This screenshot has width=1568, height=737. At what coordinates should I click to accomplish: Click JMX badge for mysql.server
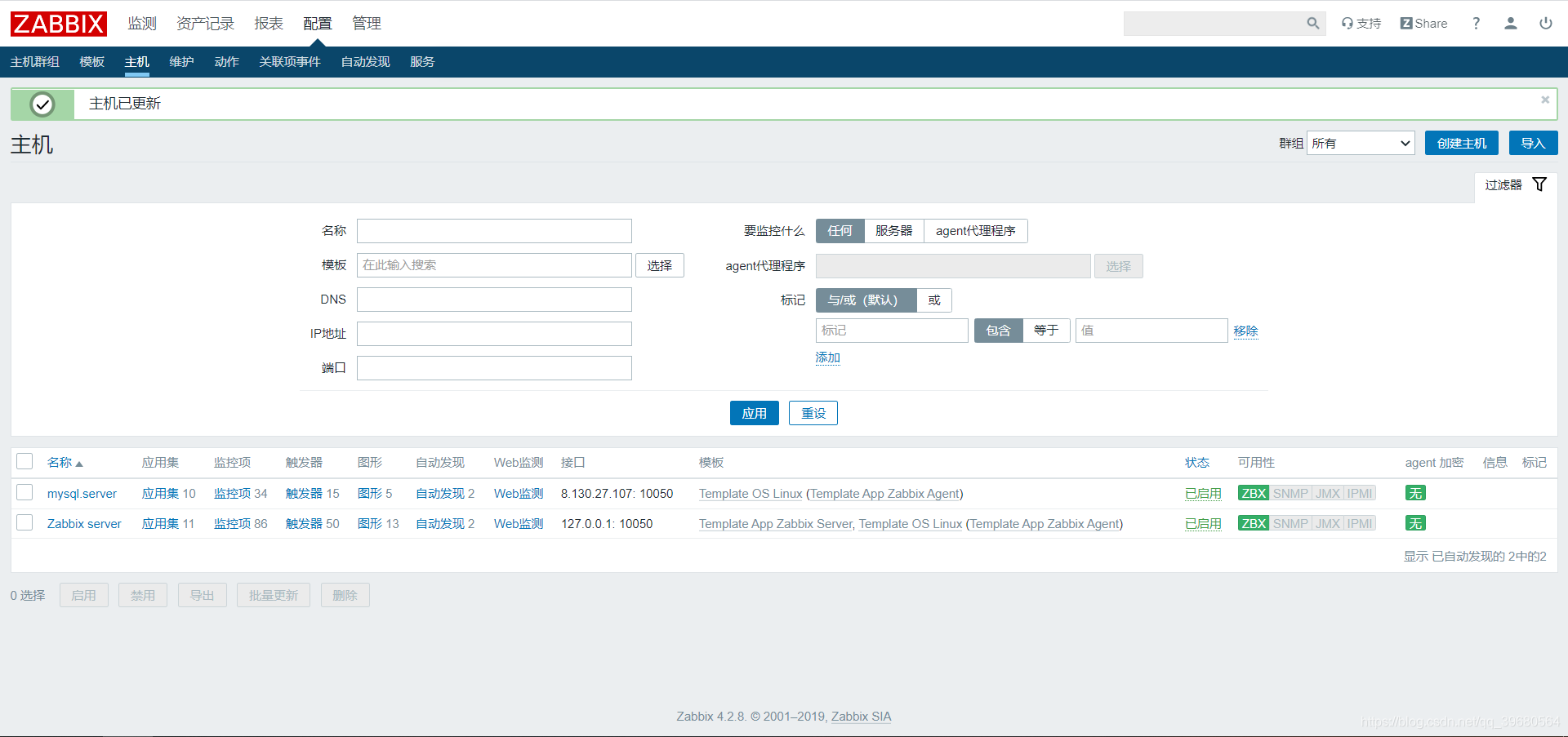click(x=1328, y=493)
